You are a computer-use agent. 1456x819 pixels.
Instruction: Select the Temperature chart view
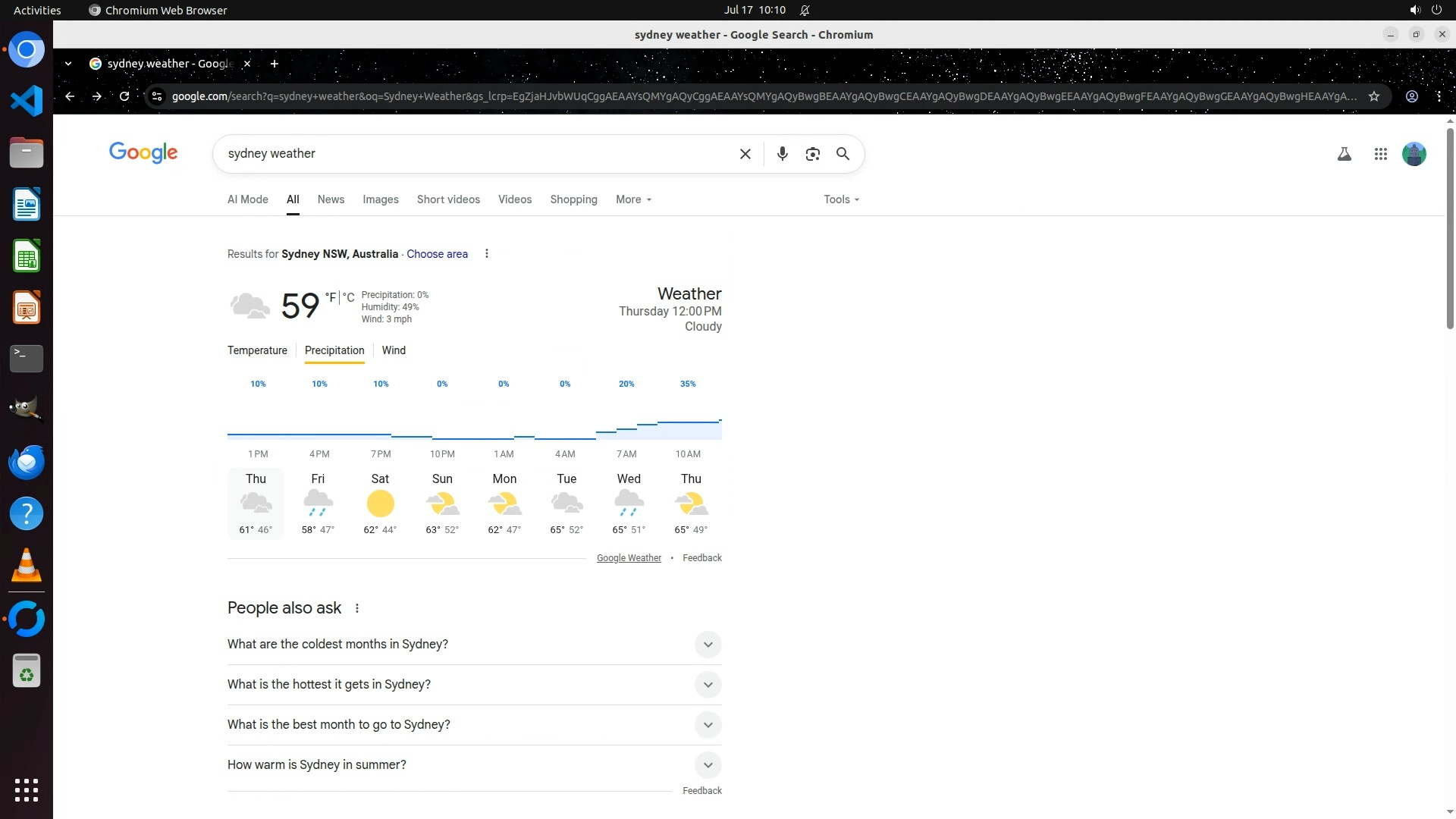[257, 350]
